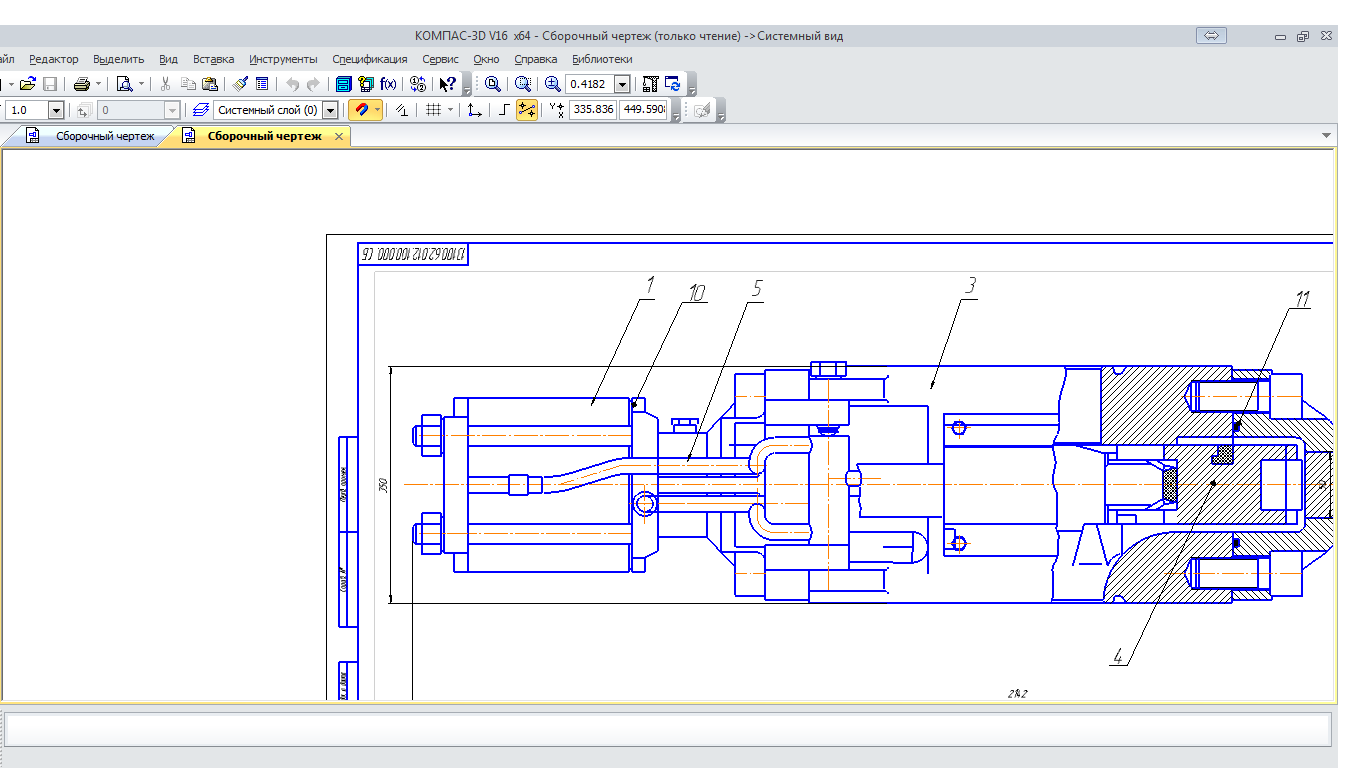Open the layer manager stack icon

[200, 110]
